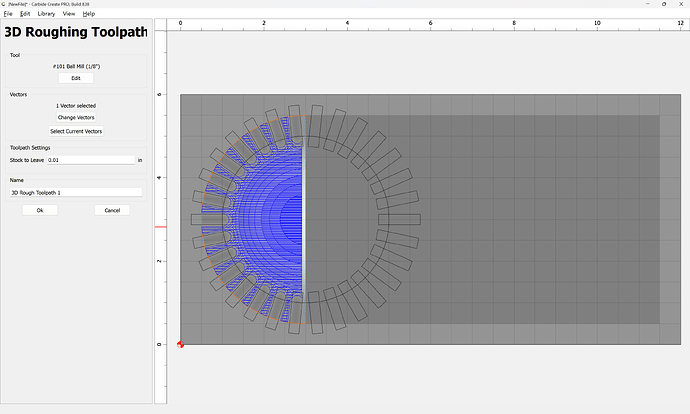
Task: Open the Edit menu
Action: tap(25, 14)
